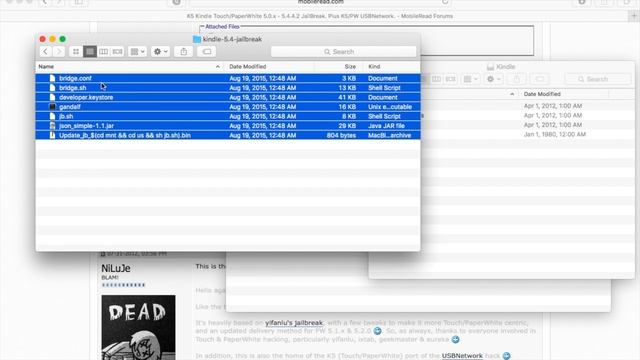Viewport: 640px width, 360px height.
Task: Click the developer.keystore file icon
Action: (x=52, y=98)
